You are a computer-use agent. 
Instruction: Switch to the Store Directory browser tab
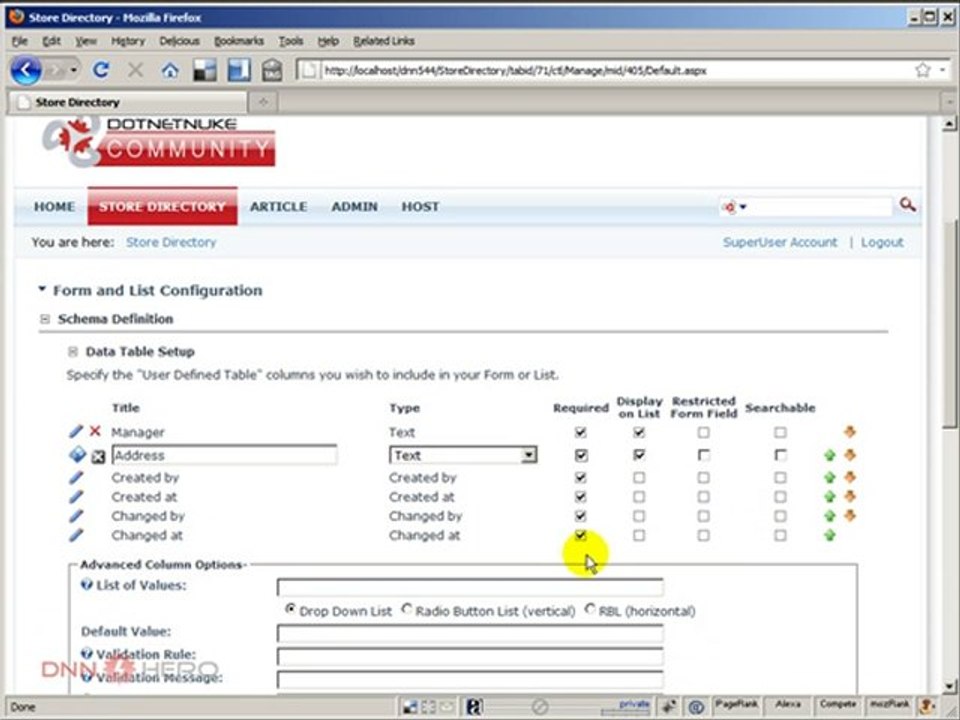coord(129,102)
